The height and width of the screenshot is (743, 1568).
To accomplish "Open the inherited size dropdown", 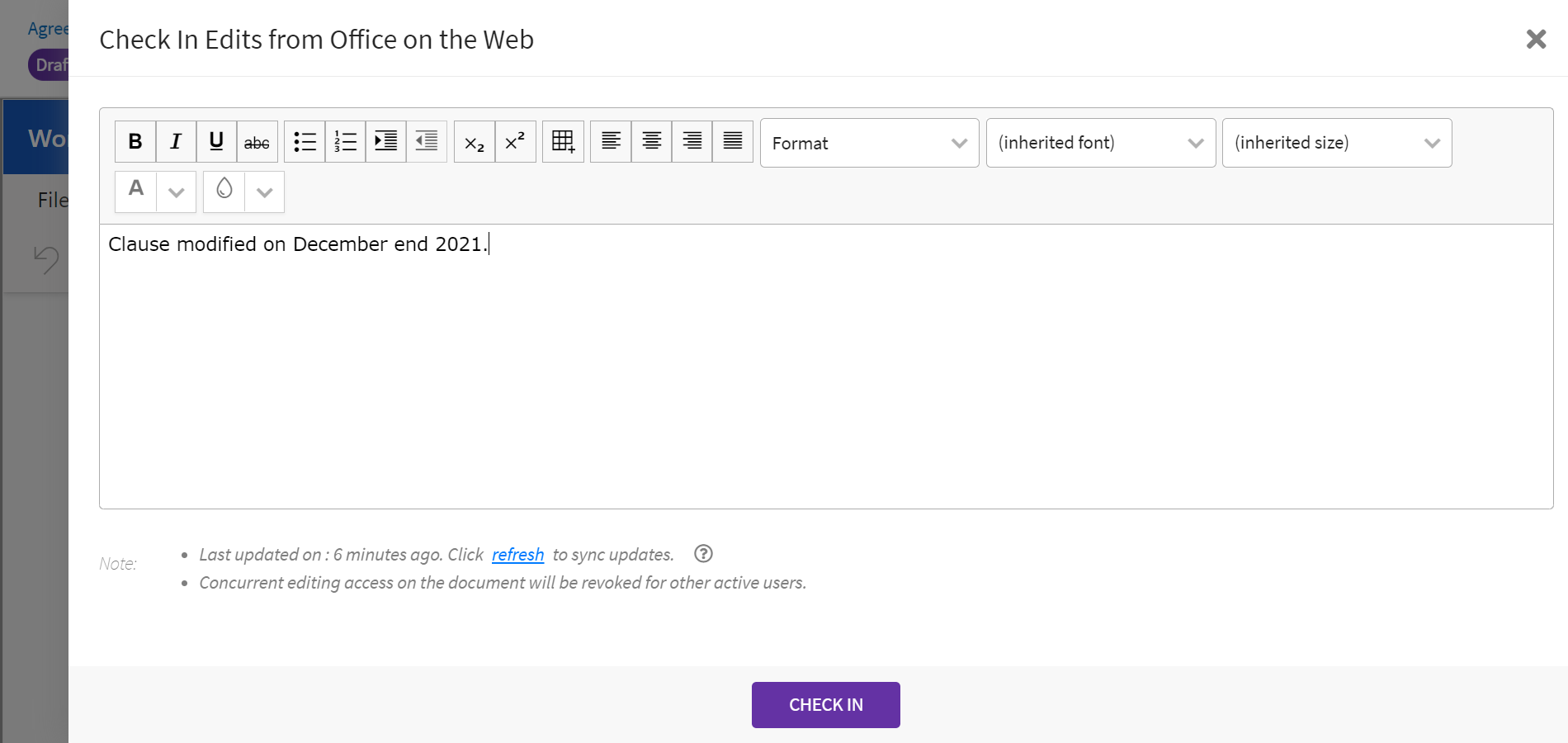I will coord(1336,143).
